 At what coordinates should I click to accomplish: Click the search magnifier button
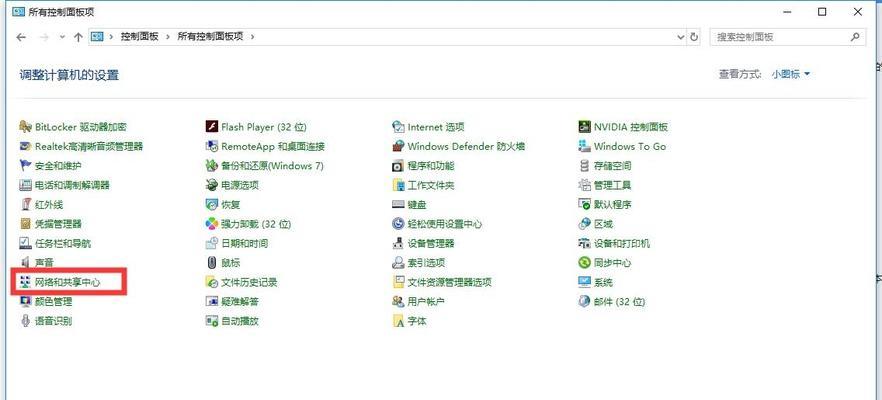click(855, 37)
